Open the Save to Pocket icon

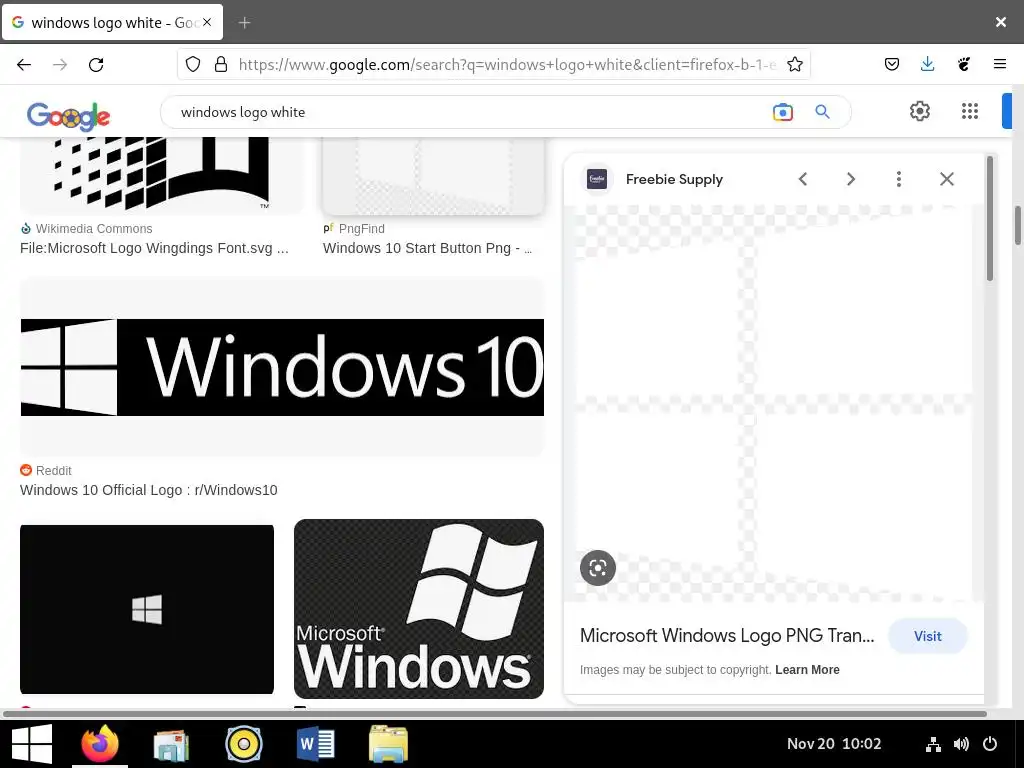[891, 64]
